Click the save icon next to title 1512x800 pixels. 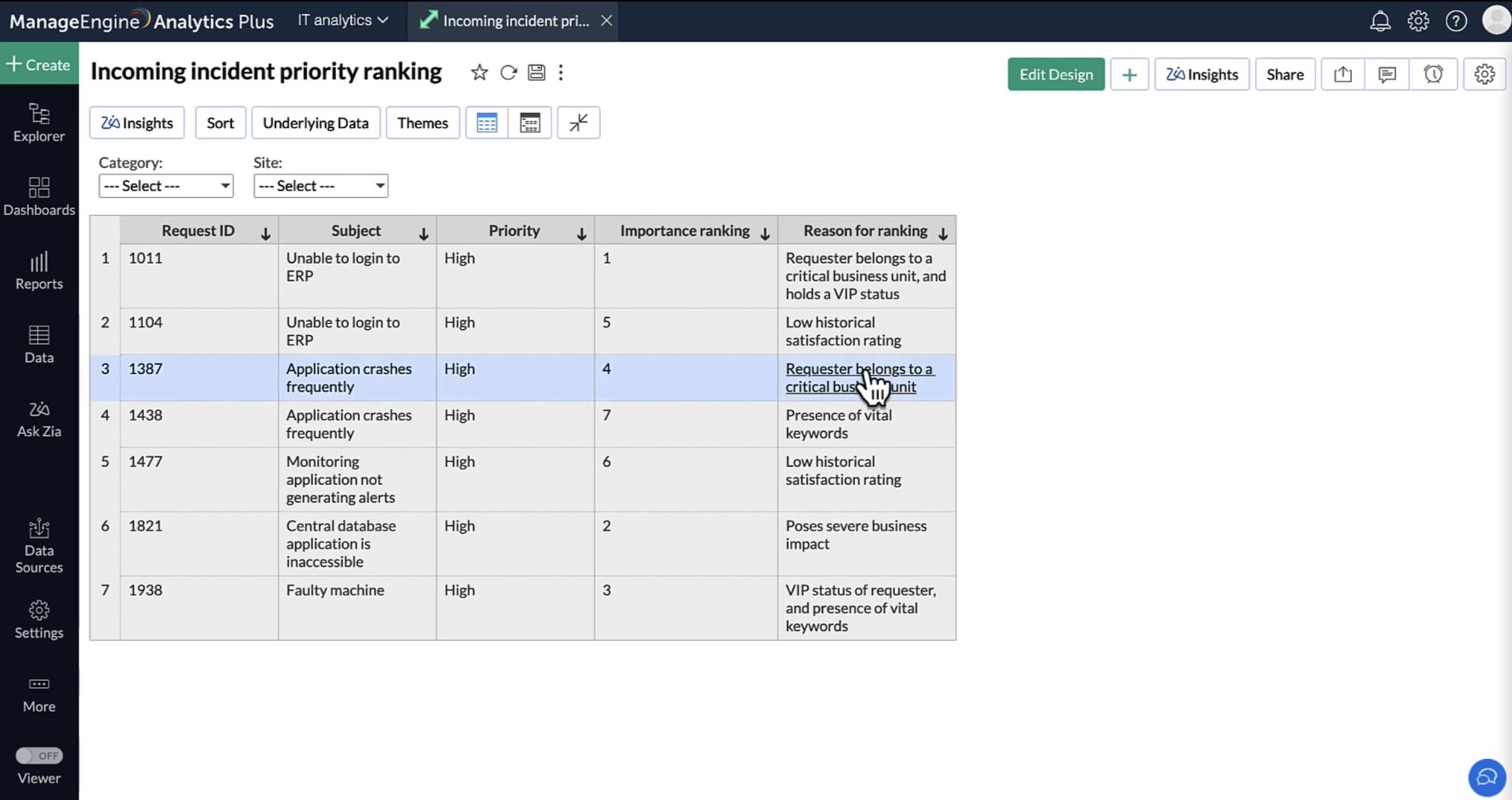pyautogui.click(x=537, y=73)
